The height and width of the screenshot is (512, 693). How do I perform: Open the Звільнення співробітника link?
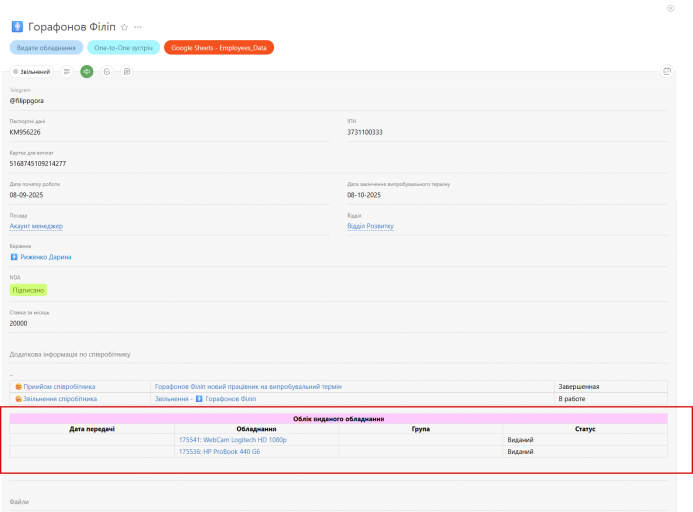(60, 398)
